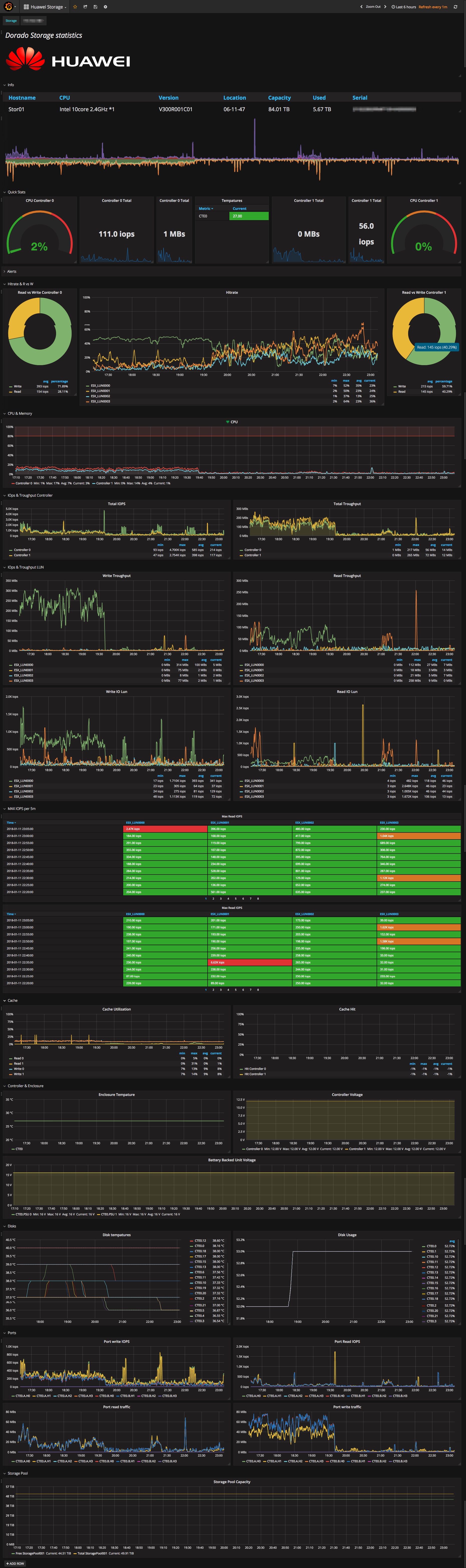This screenshot has height=1568, width=466.
Task: Click the V300R001C01 version value
Action: tap(175, 109)
